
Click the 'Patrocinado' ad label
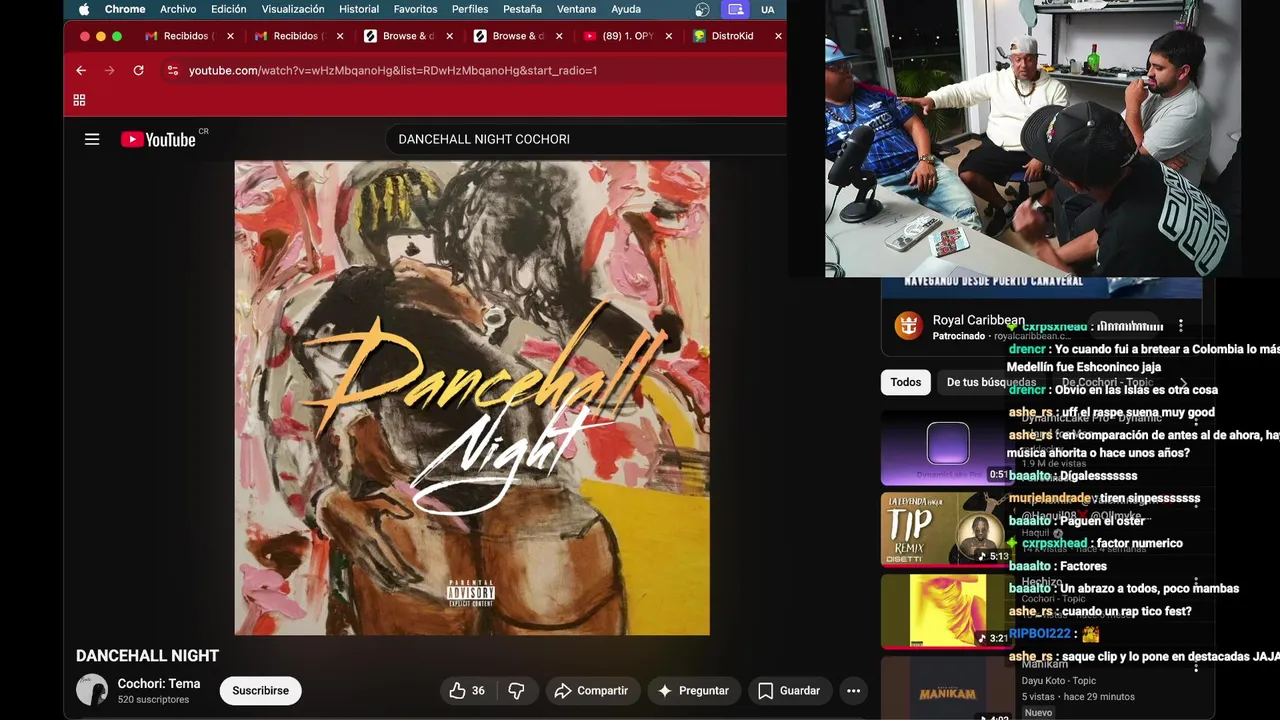[x=958, y=336]
